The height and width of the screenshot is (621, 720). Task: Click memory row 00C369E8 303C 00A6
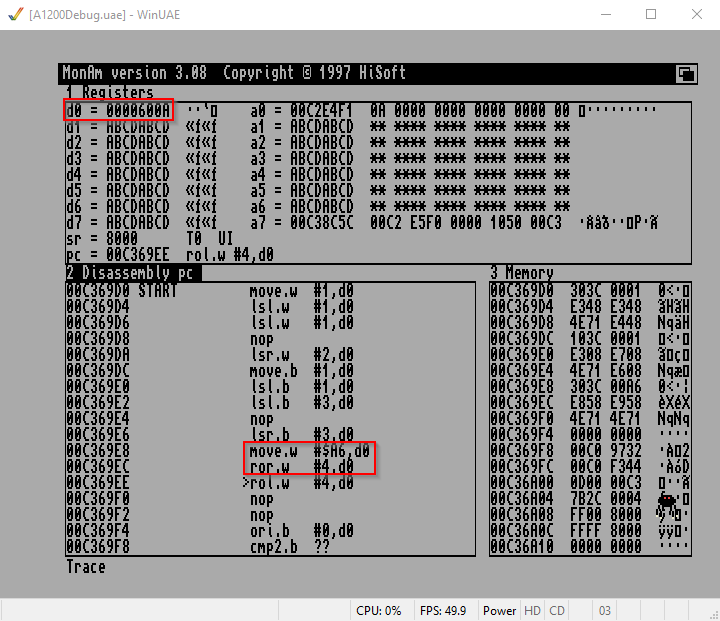coord(590,387)
